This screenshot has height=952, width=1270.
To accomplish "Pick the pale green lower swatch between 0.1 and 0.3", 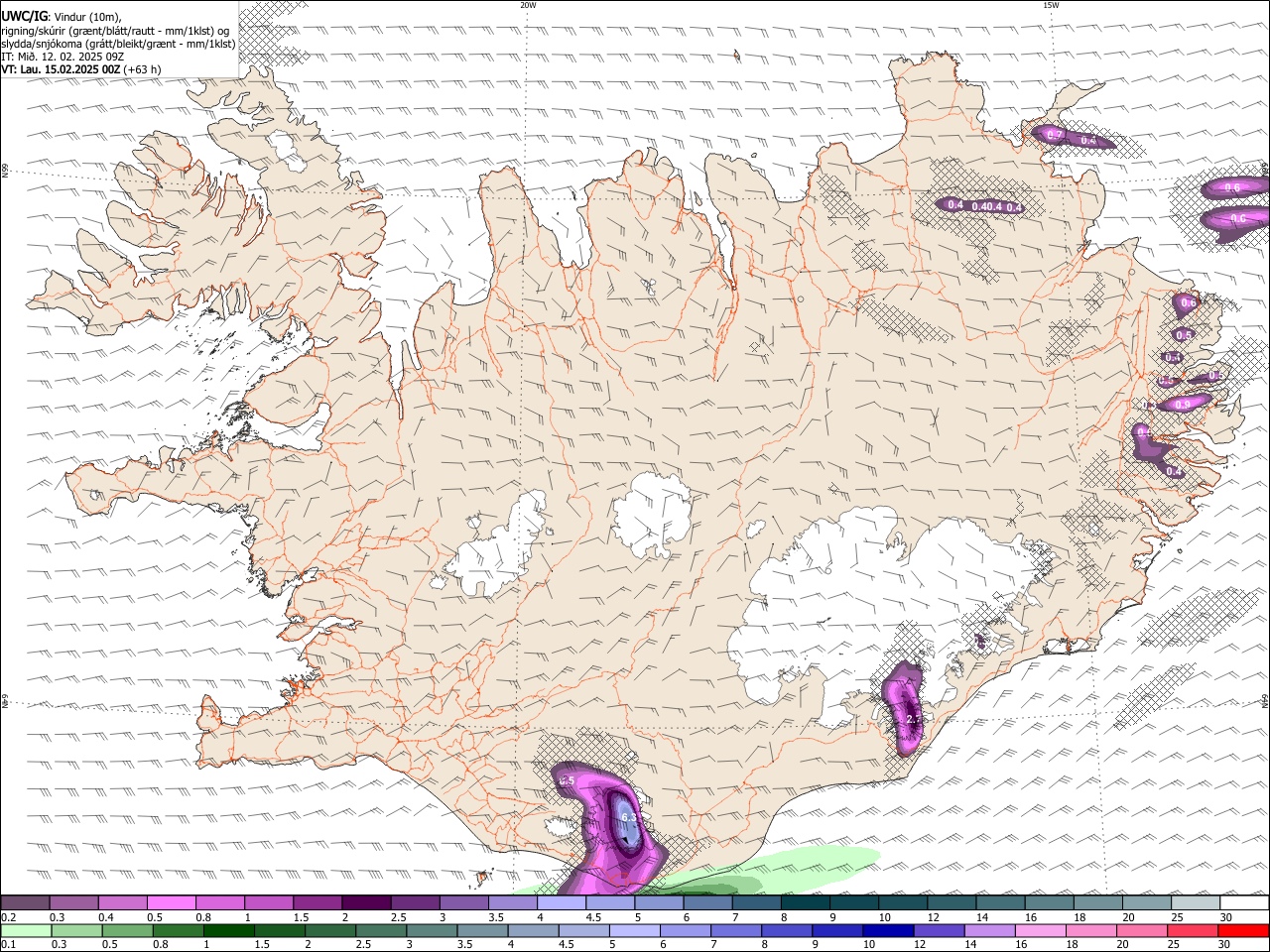I will coord(26,930).
